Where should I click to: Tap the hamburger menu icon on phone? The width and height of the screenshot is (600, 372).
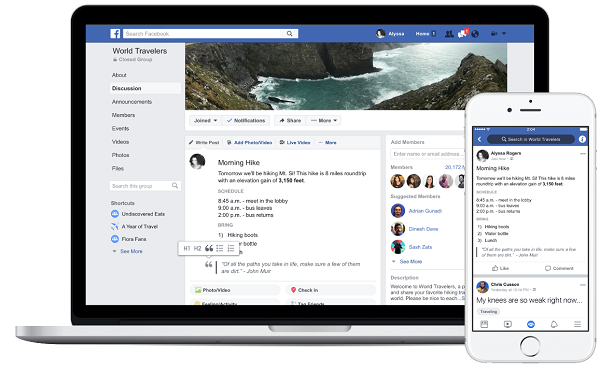click(577, 325)
